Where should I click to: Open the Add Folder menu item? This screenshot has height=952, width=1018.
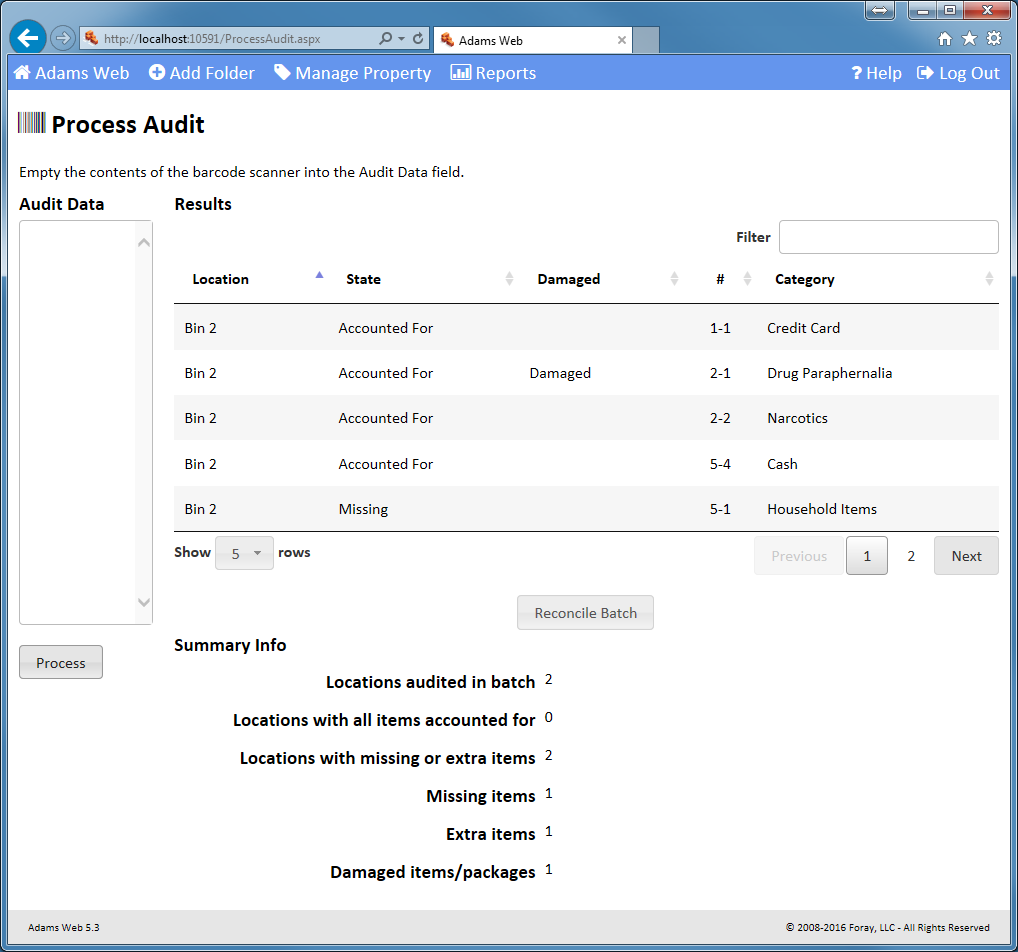point(201,73)
